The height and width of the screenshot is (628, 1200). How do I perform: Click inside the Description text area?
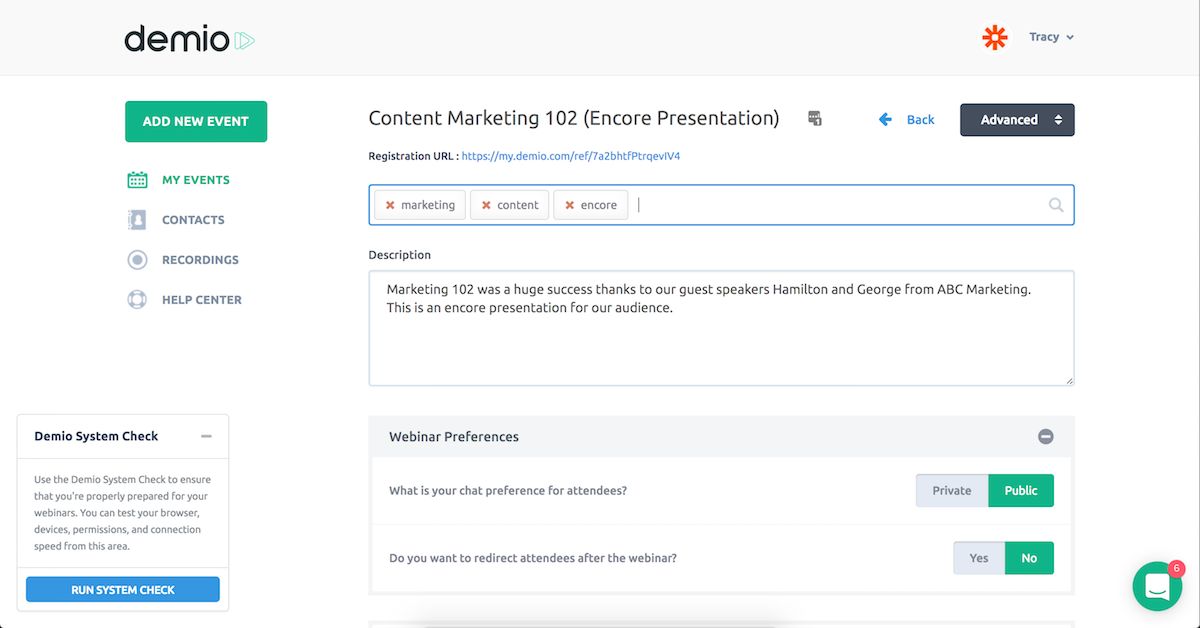720,340
